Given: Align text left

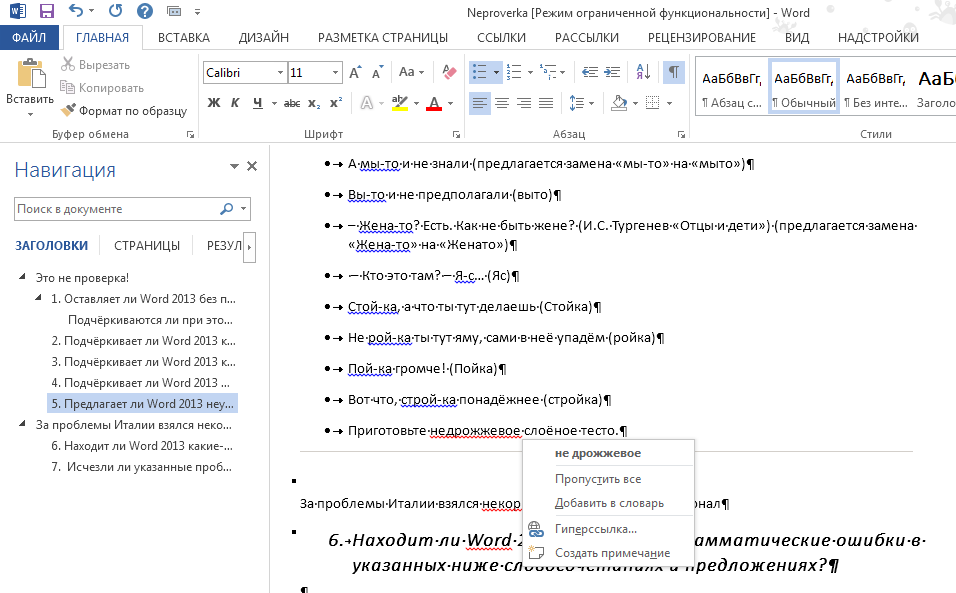Looking at the screenshot, I should click(480, 103).
